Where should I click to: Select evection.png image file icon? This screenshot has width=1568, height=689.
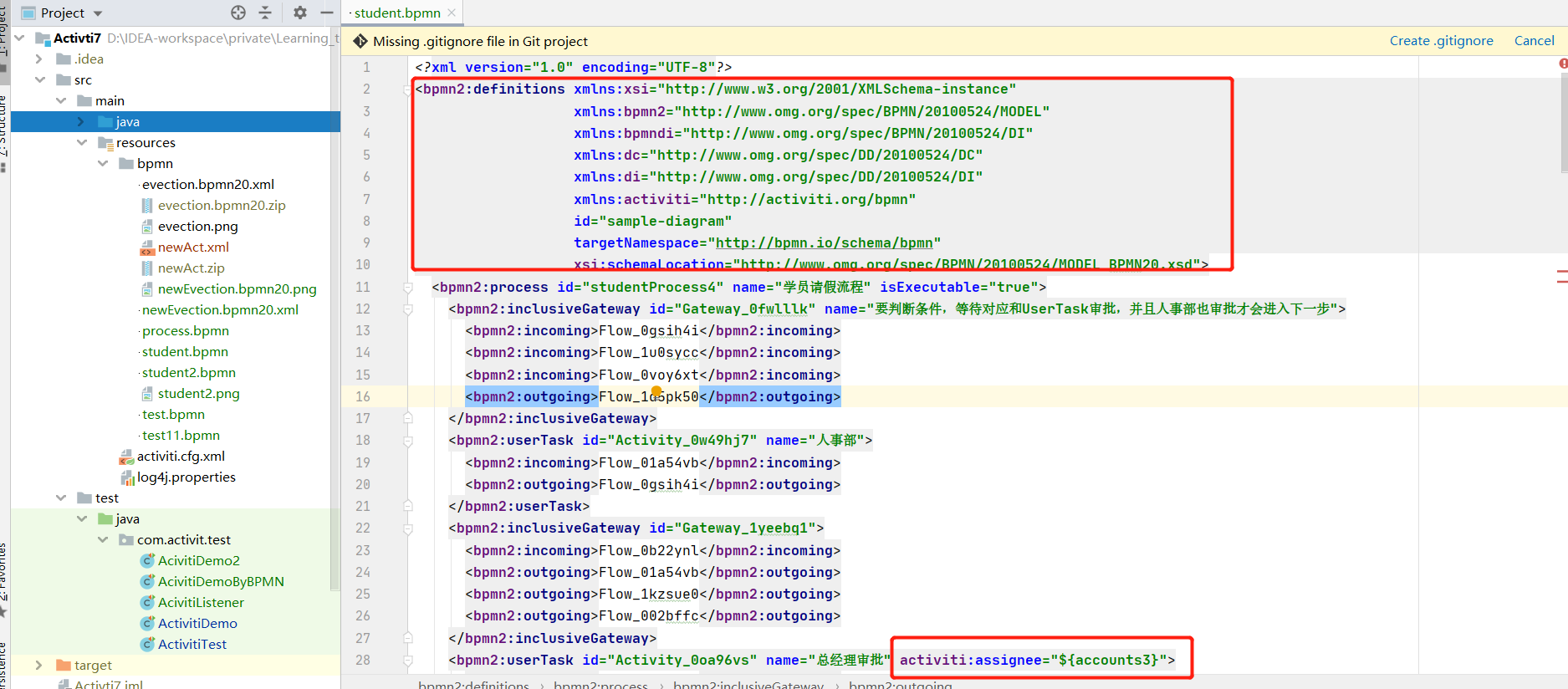pos(147,226)
